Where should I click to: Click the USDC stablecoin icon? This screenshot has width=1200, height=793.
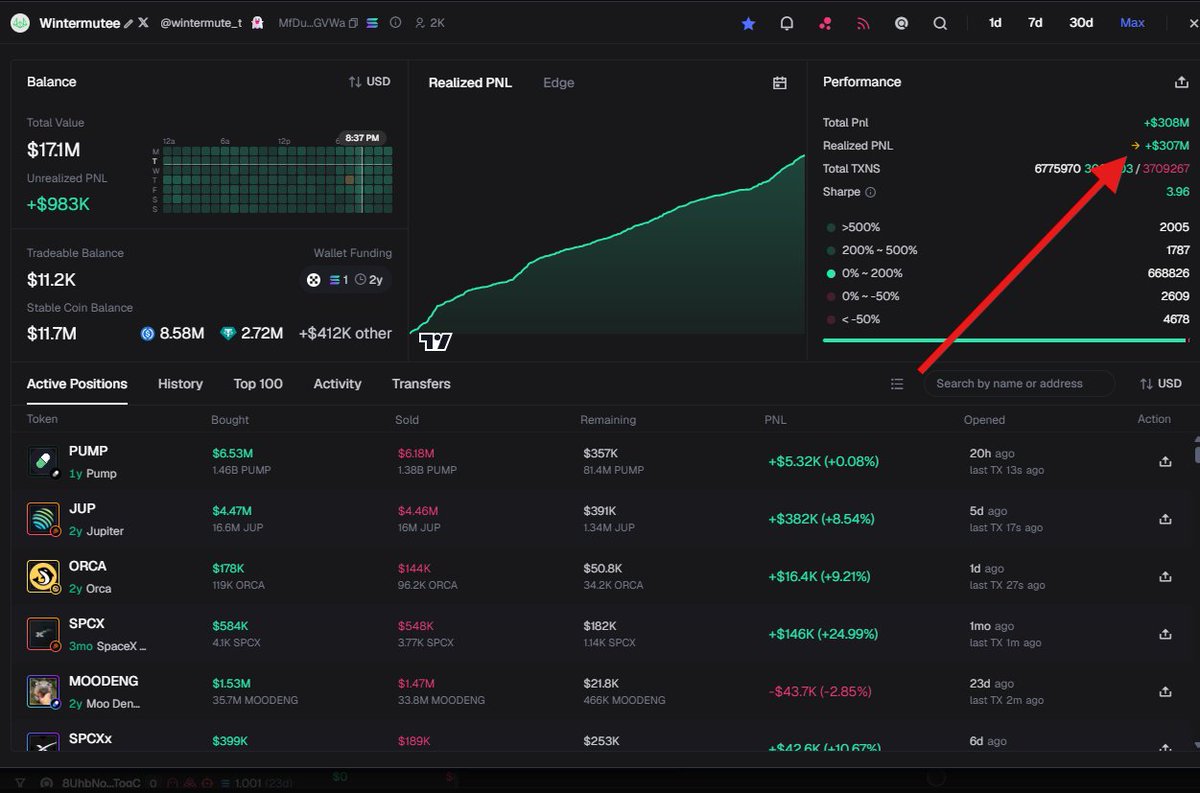[x=148, y=334]
